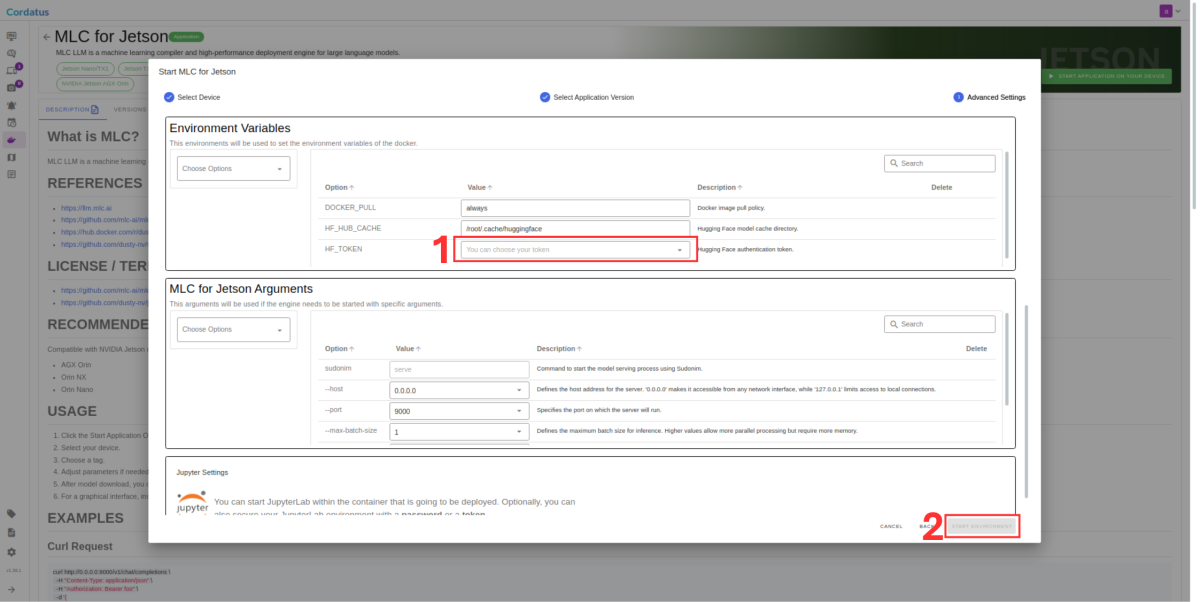Viewport: 1200px width, 602px height.
Task: Open the chat support icon in the sidebar
Action: click(x=12, y=54)
